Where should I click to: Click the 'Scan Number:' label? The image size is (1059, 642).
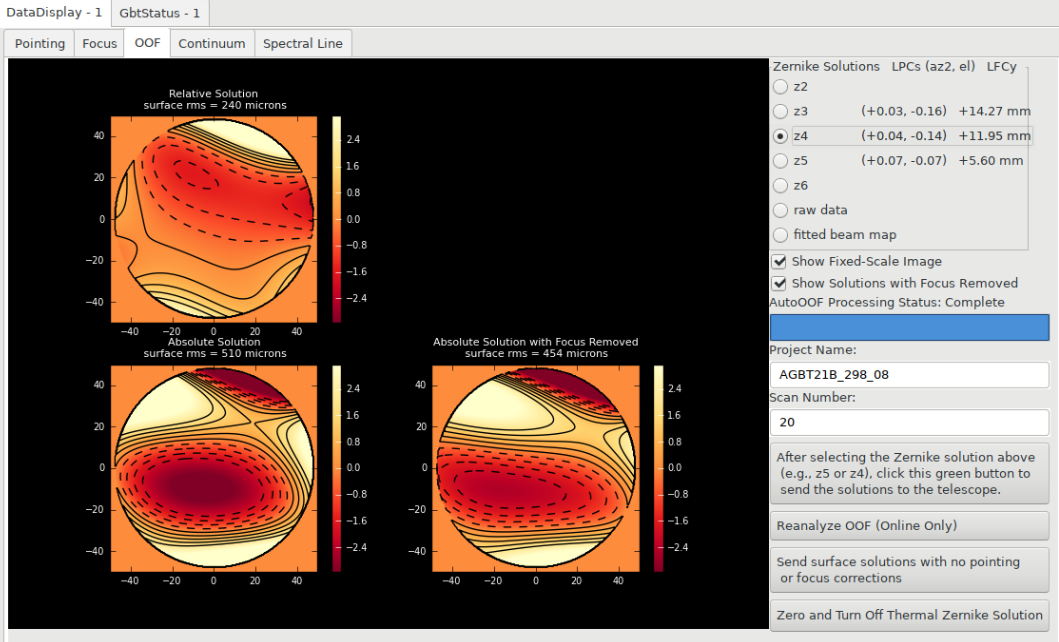coord(812,398)
